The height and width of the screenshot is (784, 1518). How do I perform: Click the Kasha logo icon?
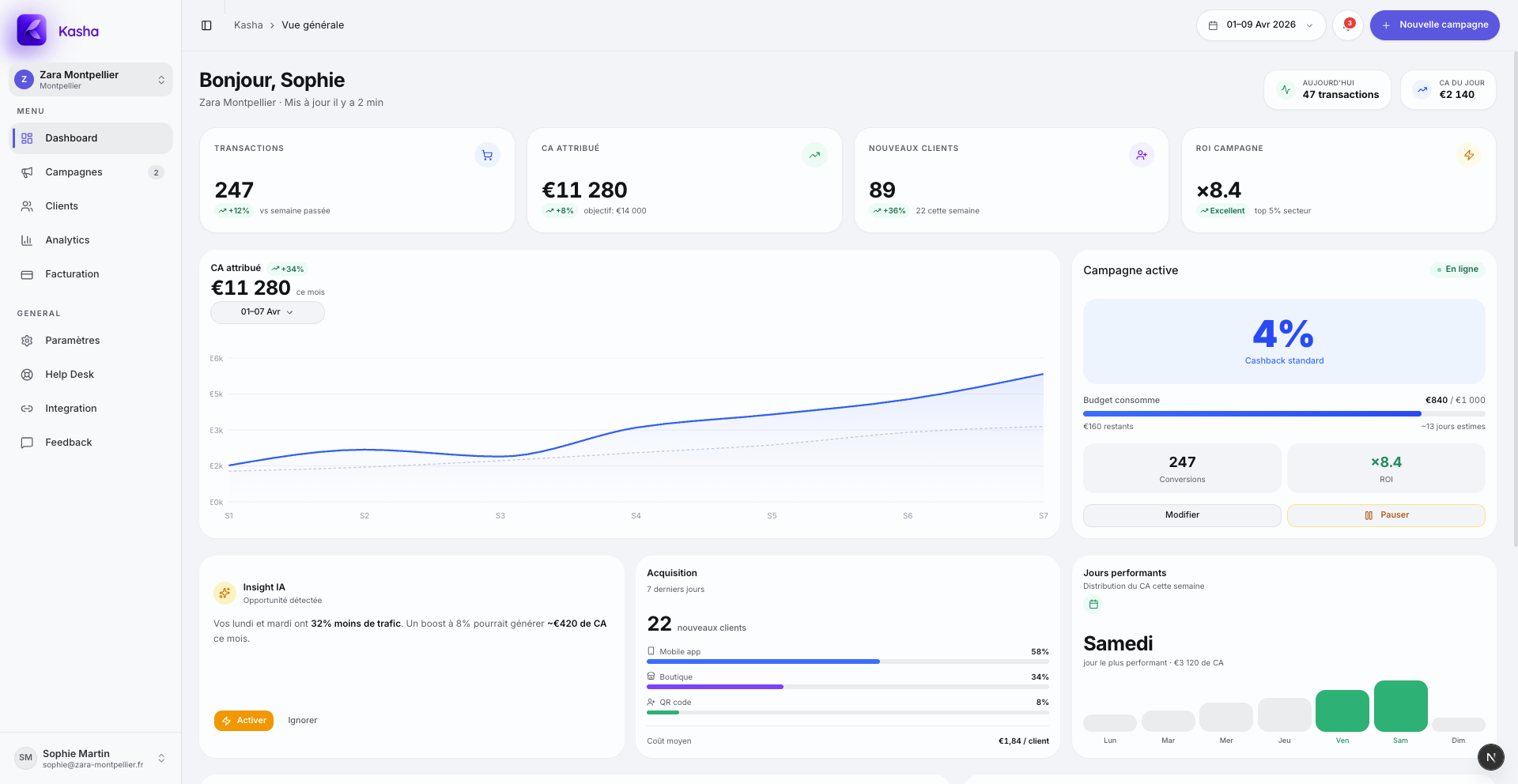[32, 31]
